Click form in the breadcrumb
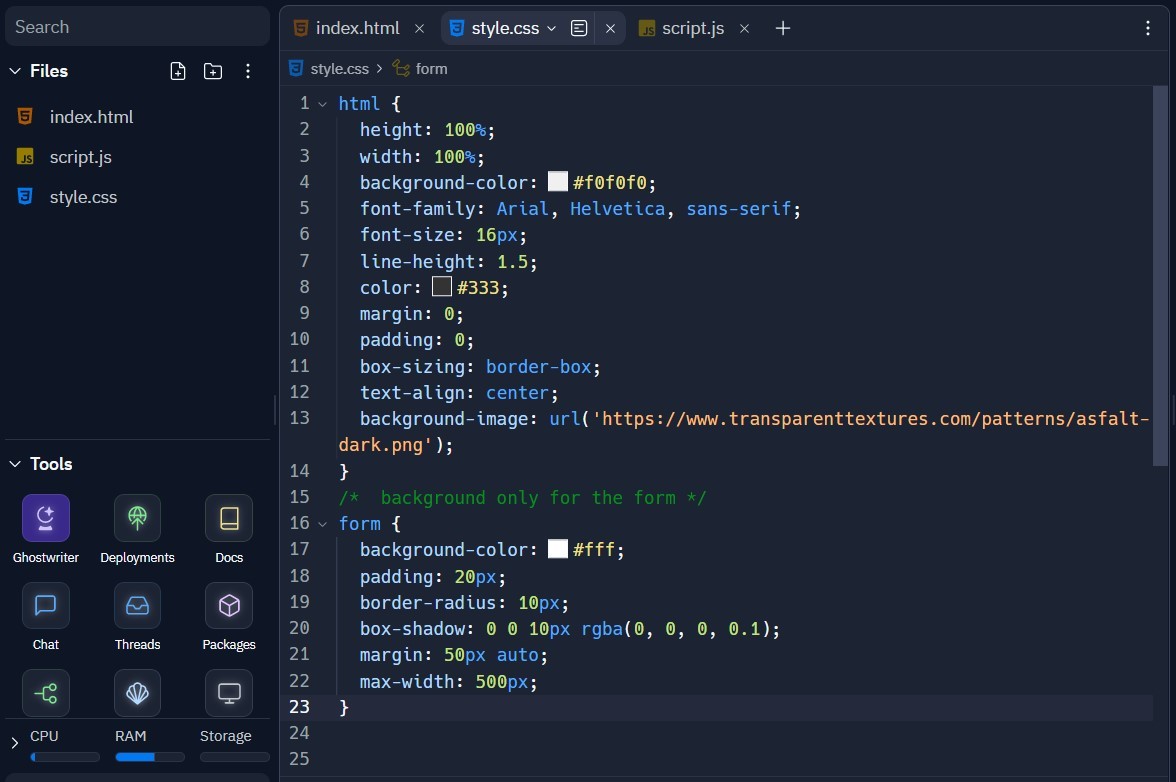 pos(431,69)
